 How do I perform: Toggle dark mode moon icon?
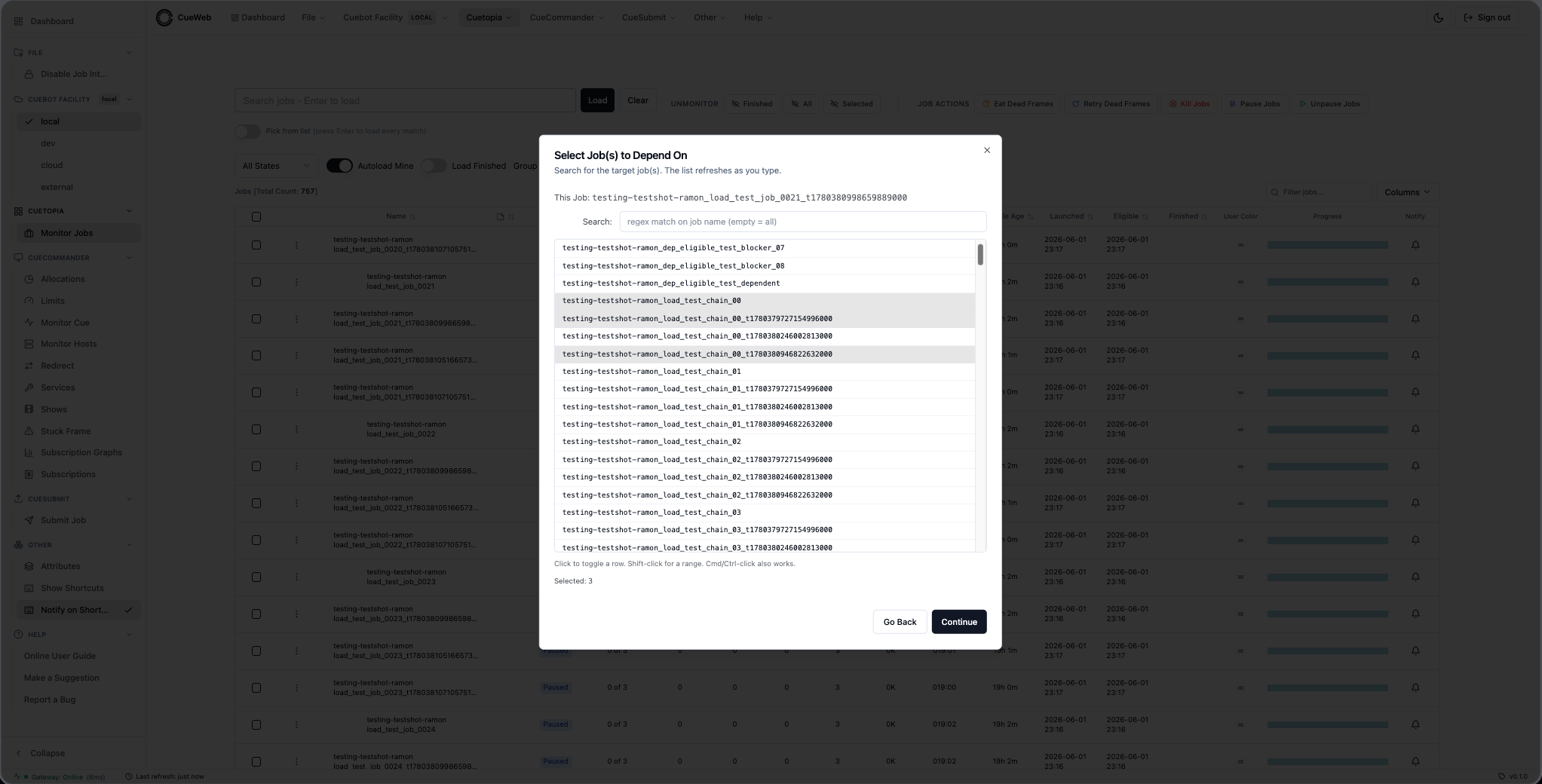[1438, 17]
